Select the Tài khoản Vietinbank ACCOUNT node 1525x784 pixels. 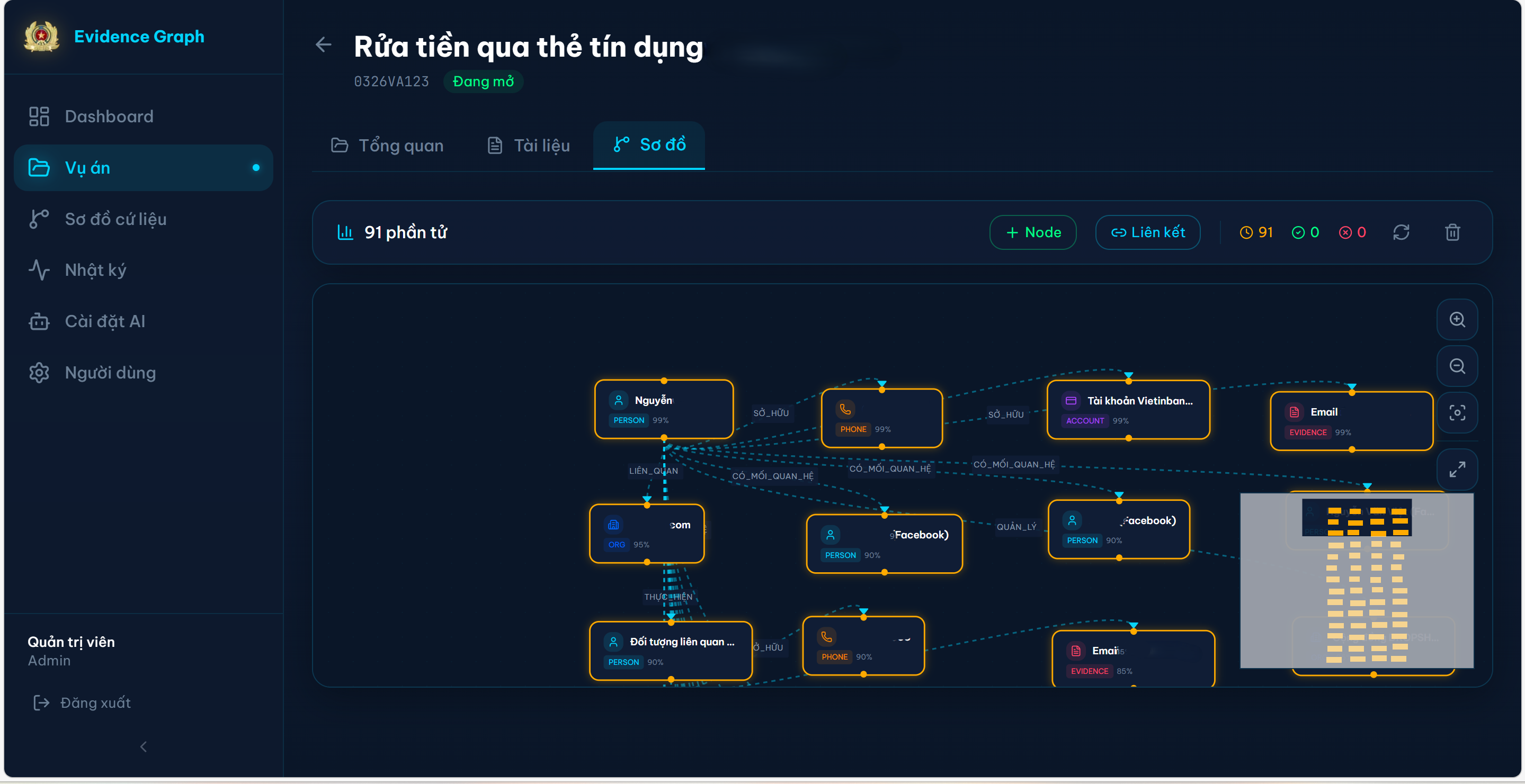click(x=1128, y=409)
